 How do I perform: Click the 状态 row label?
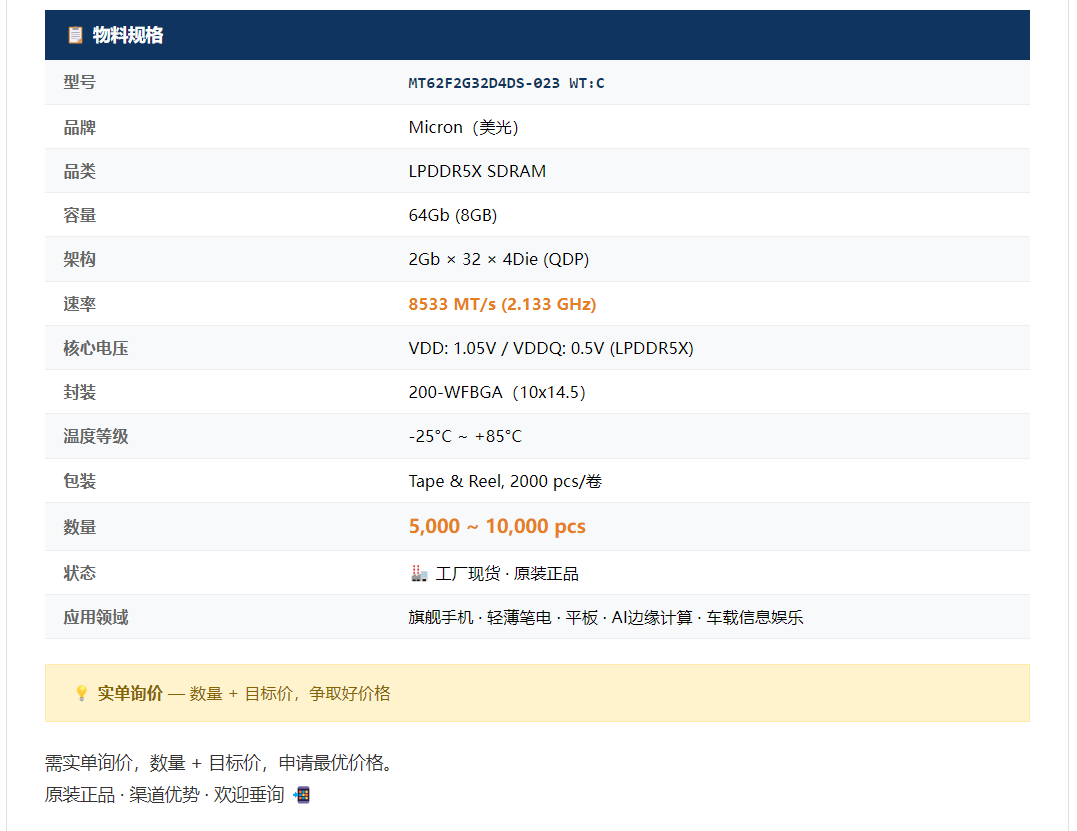tap(80, 573)
